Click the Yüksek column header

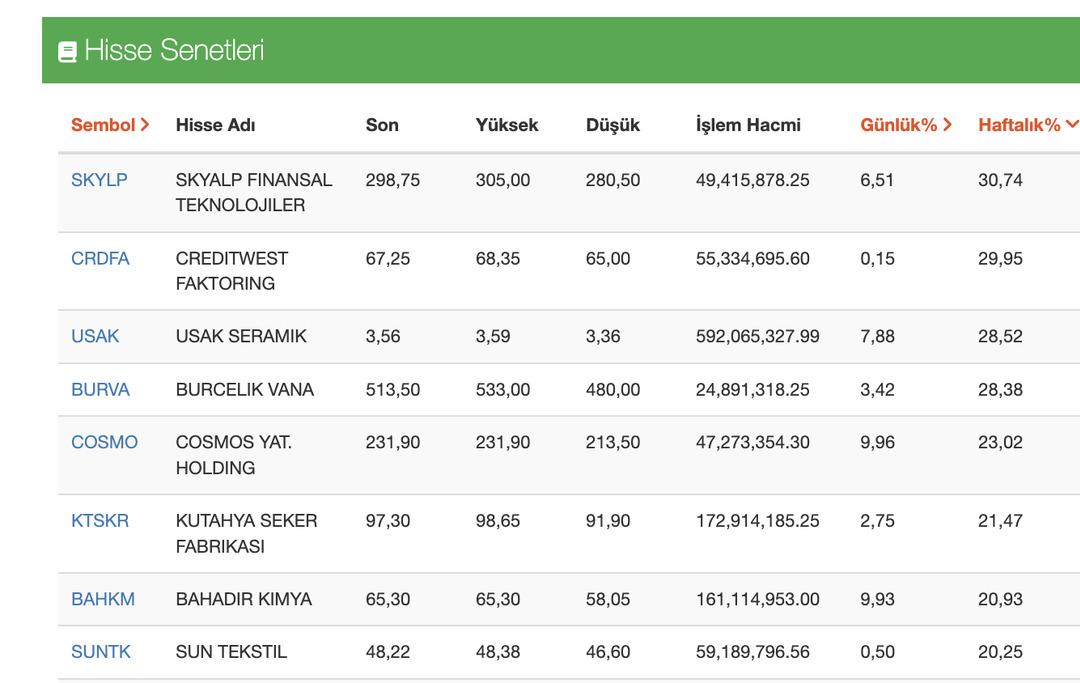coord(507,125)
